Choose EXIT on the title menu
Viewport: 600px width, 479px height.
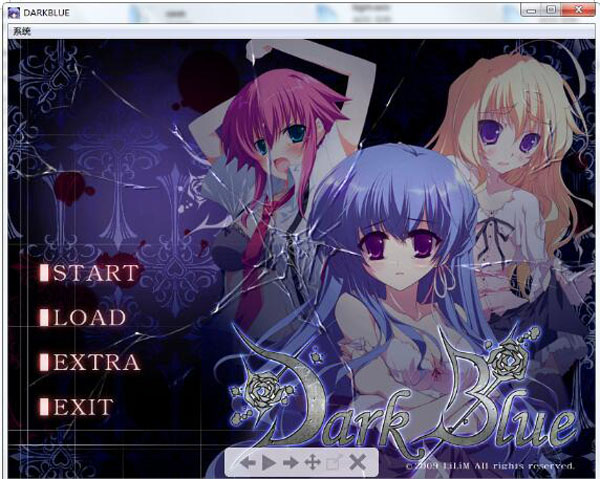pos(77,407)
